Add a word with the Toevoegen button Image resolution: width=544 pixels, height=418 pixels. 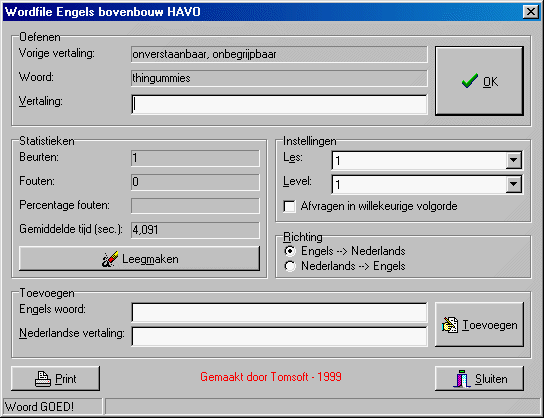479,324
